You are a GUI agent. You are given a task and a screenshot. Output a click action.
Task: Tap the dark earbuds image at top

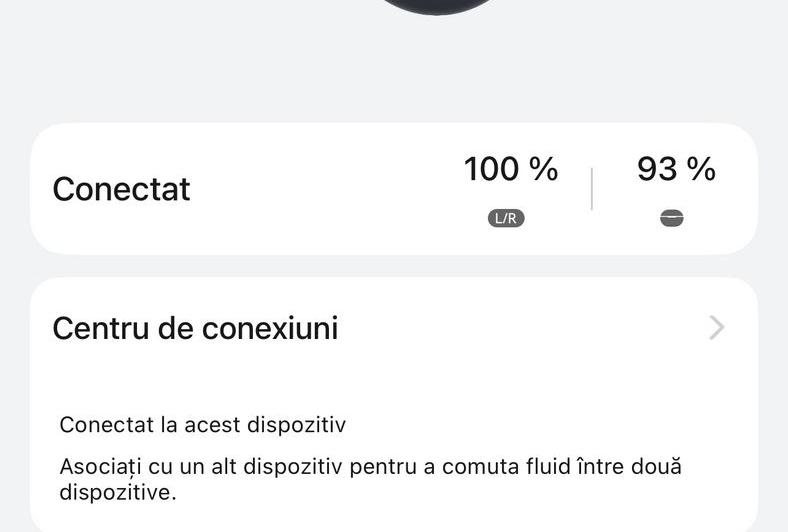click(440, 5)
